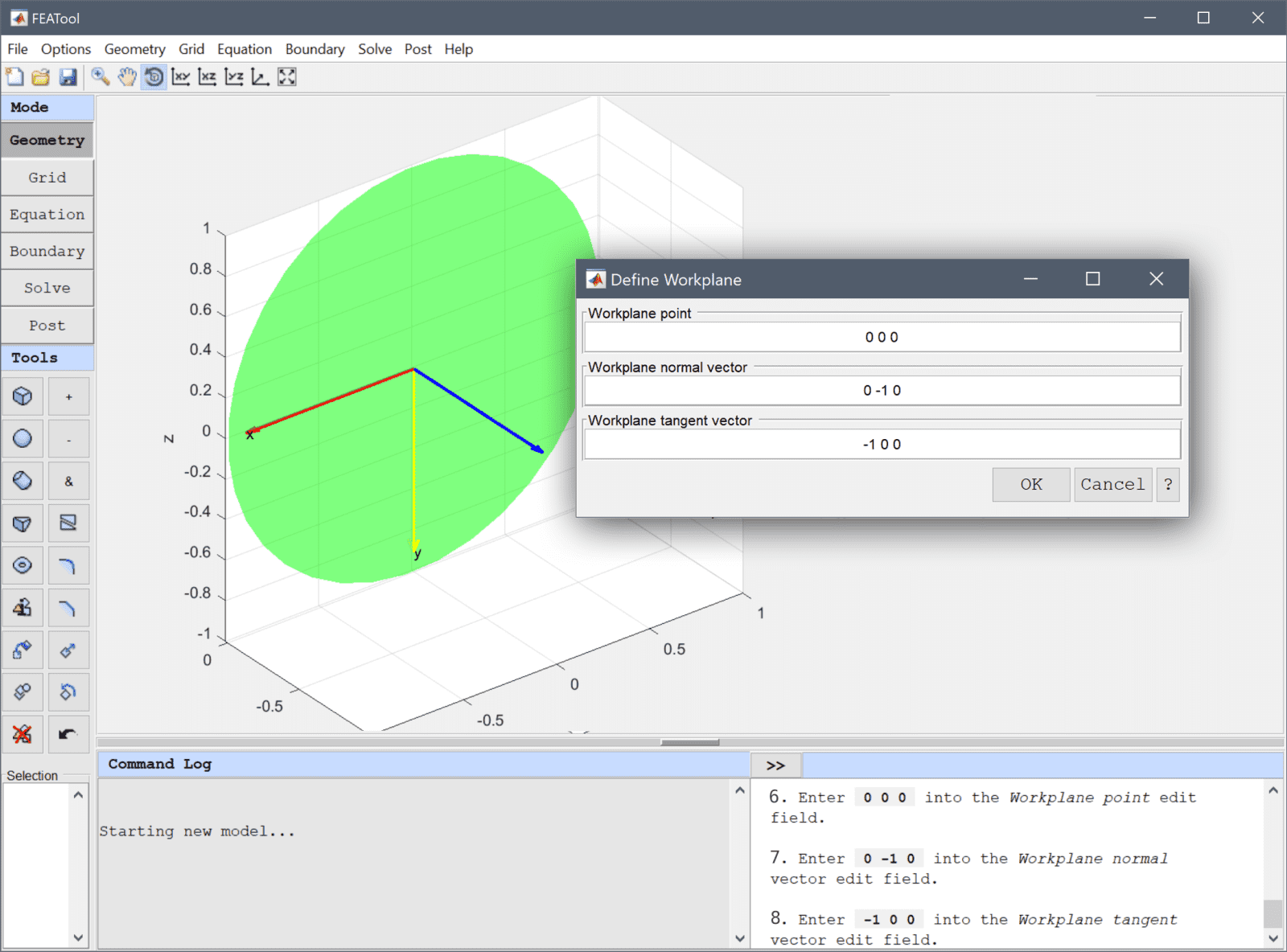Click the >> command prompt button
Viewport: 1287px width, 952px height.
pos(775,765)
